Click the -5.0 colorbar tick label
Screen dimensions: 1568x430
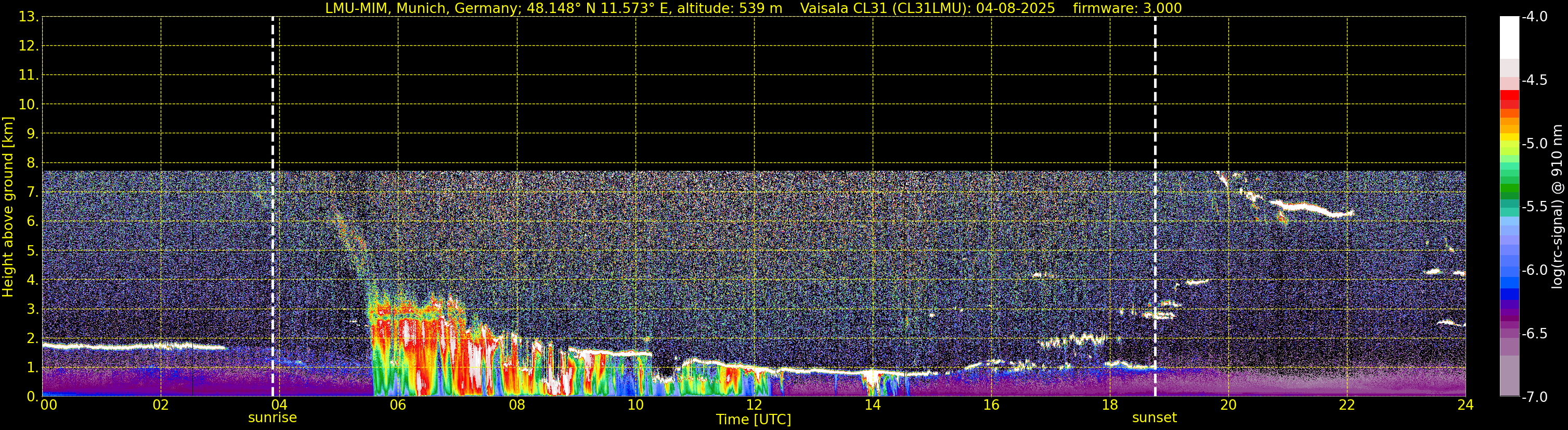pyautogui.click(x=1534, y=144)
